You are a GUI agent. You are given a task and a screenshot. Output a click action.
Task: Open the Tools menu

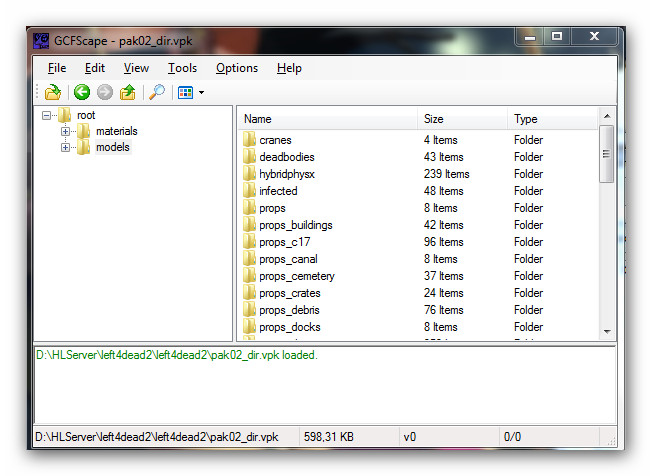[x=182, y=68]
